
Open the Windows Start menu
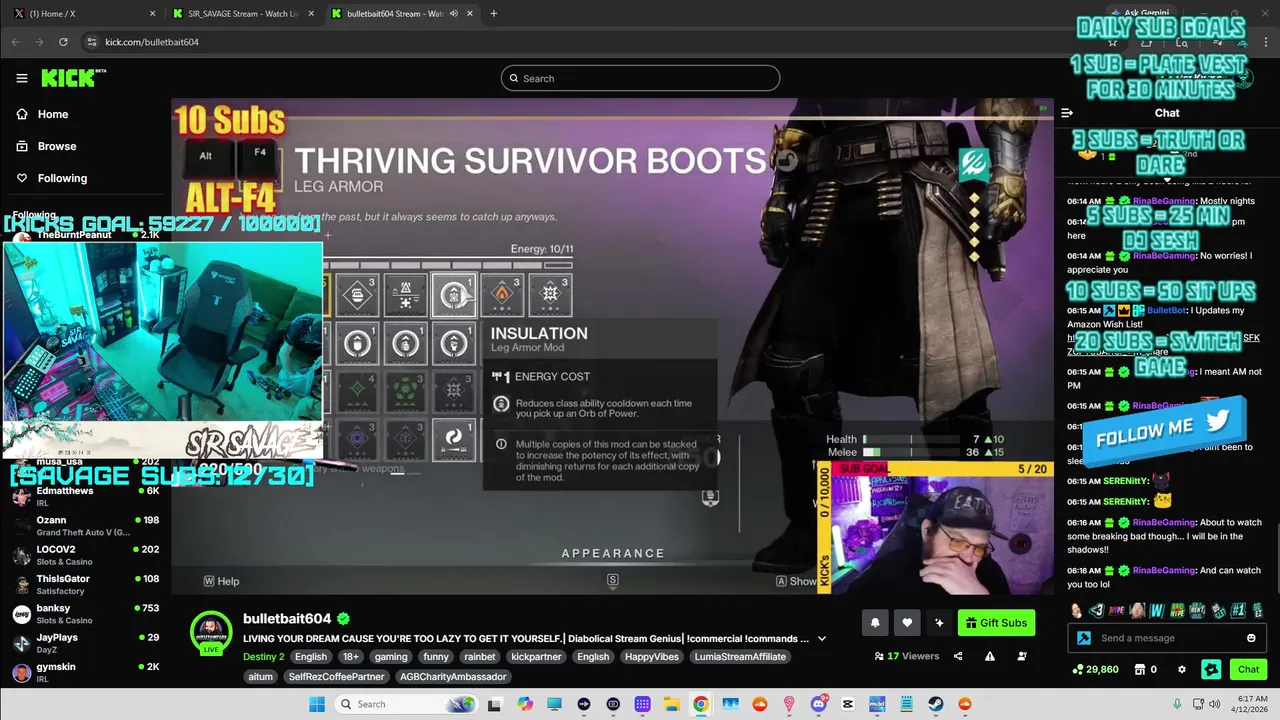click(x=316, y=704)
